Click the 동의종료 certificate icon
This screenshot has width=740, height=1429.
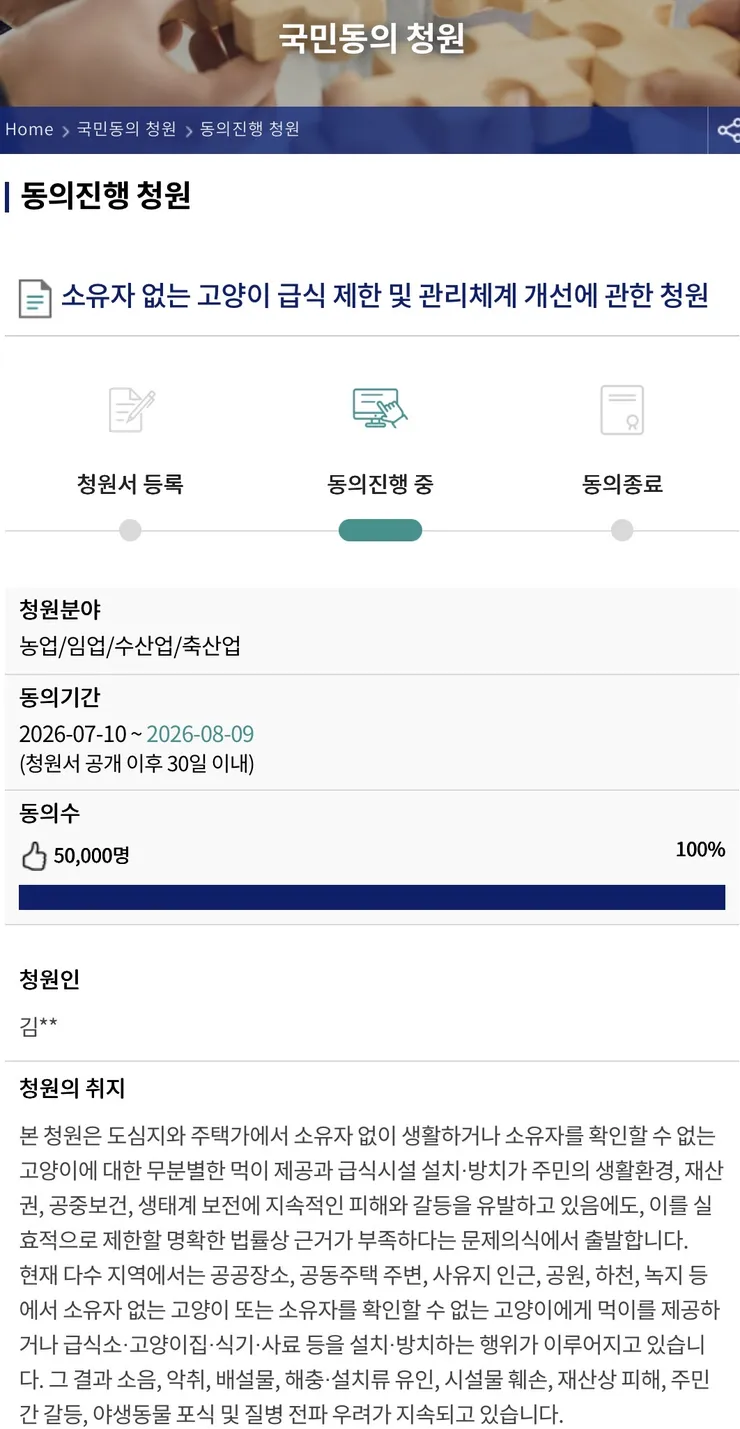point(622,410)
